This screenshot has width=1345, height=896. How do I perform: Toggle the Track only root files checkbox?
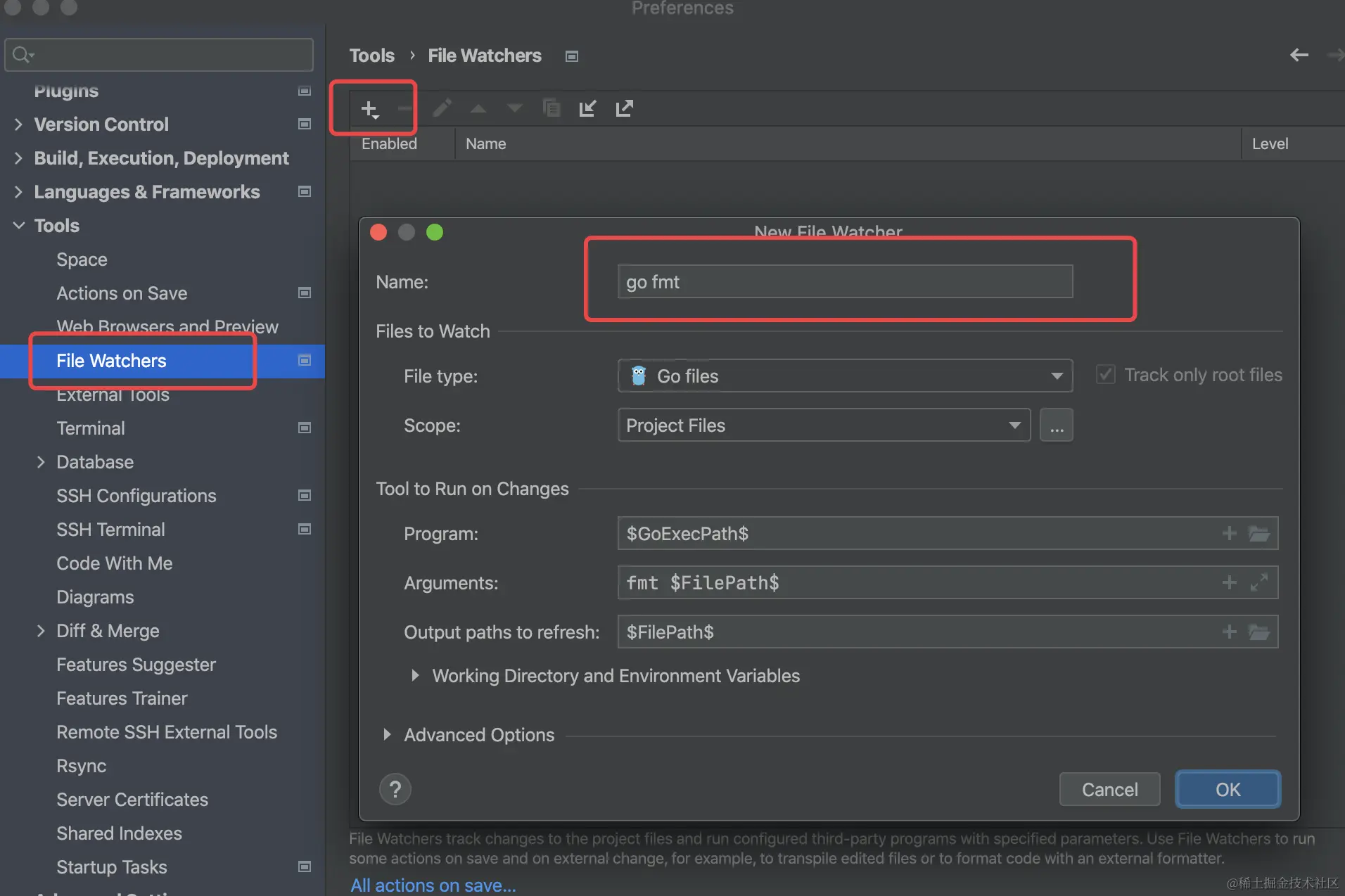[1105, 374]
